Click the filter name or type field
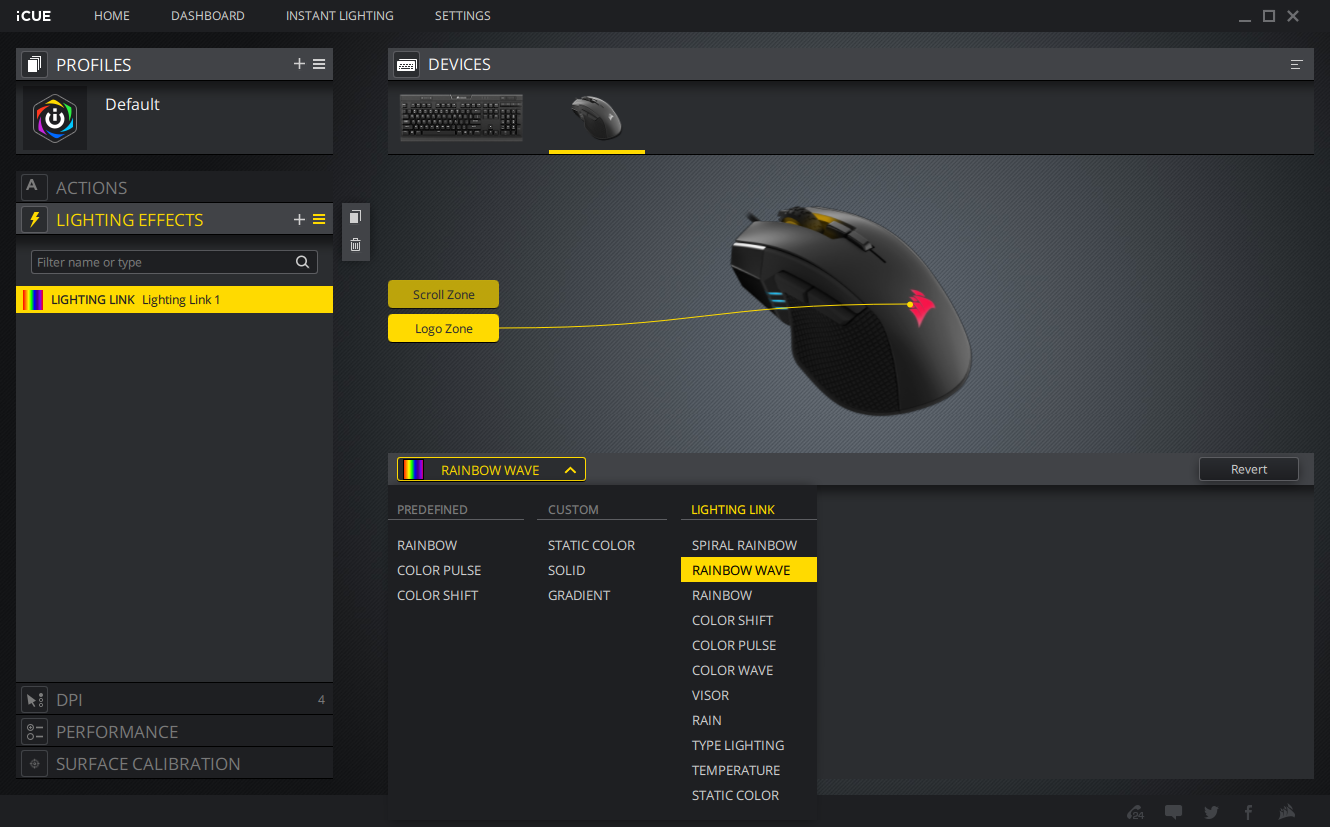Viewport: 1330px width, 827px height. 174,262
